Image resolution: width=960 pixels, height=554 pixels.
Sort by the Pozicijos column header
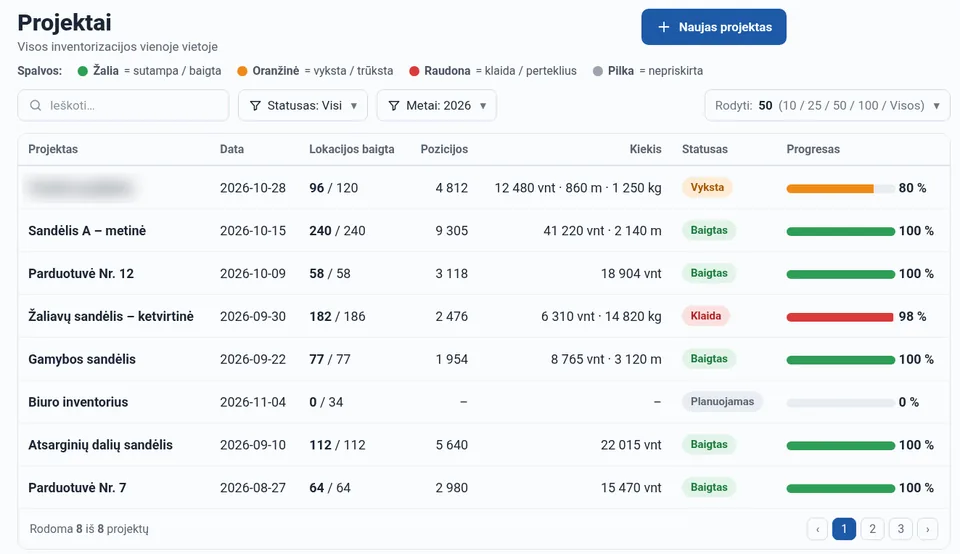coord(444,149)
